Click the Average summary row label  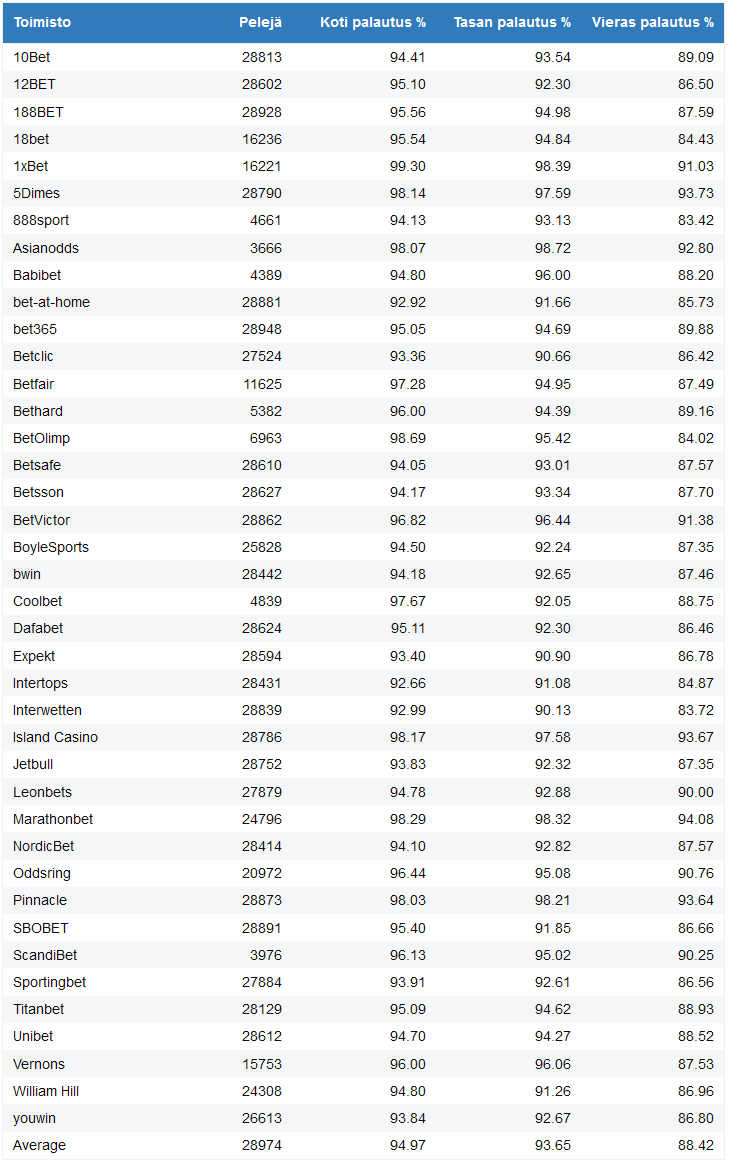pyautogui.click(x=39, y=1145)
